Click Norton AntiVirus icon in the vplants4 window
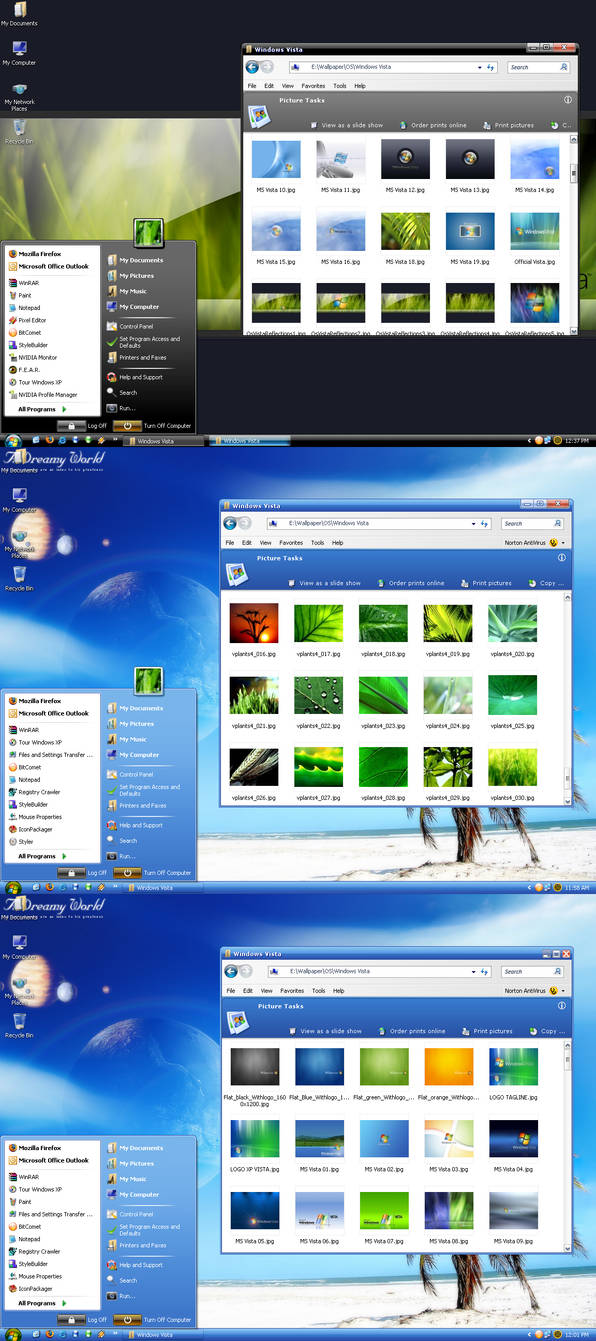Screen dimensions: 596x1341 point(554,543)
